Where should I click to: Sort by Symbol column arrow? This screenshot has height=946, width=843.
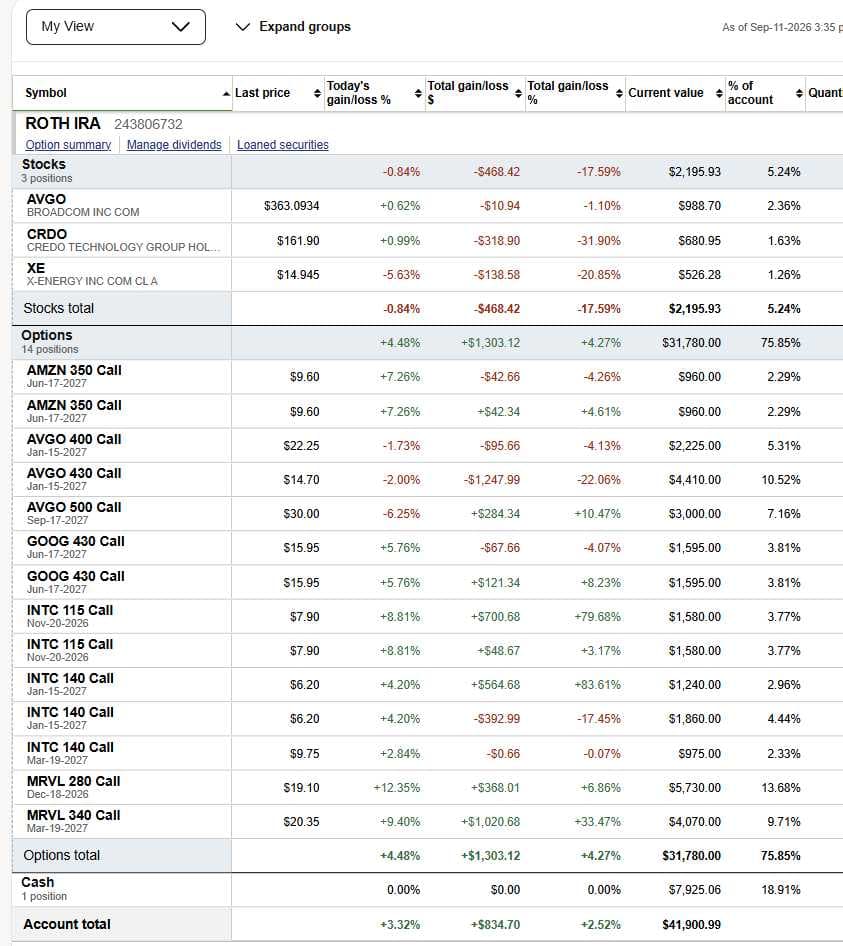click(x=226, y=94)
